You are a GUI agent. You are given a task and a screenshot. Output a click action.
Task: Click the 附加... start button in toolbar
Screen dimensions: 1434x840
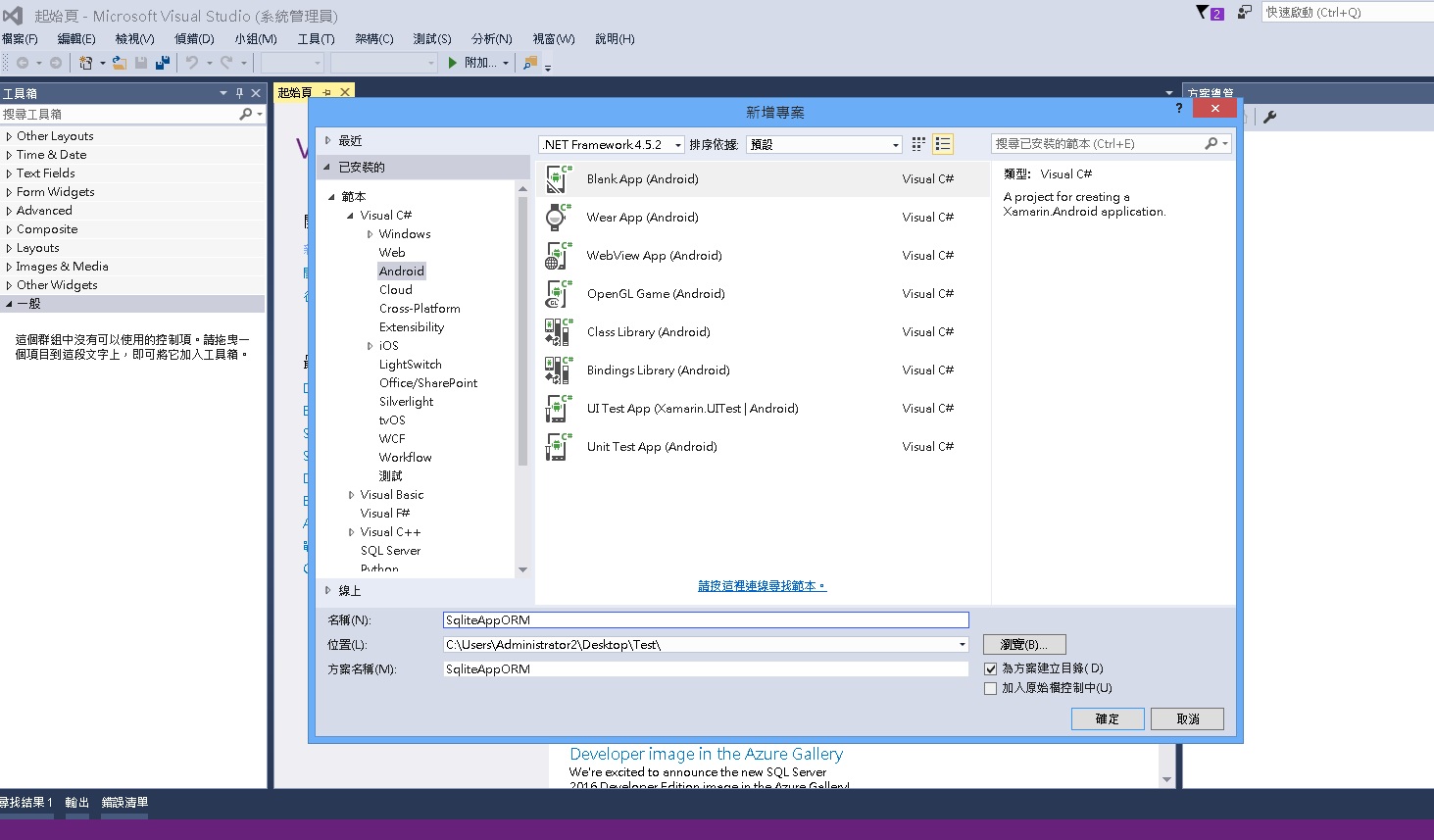click(x=472, y=63)
